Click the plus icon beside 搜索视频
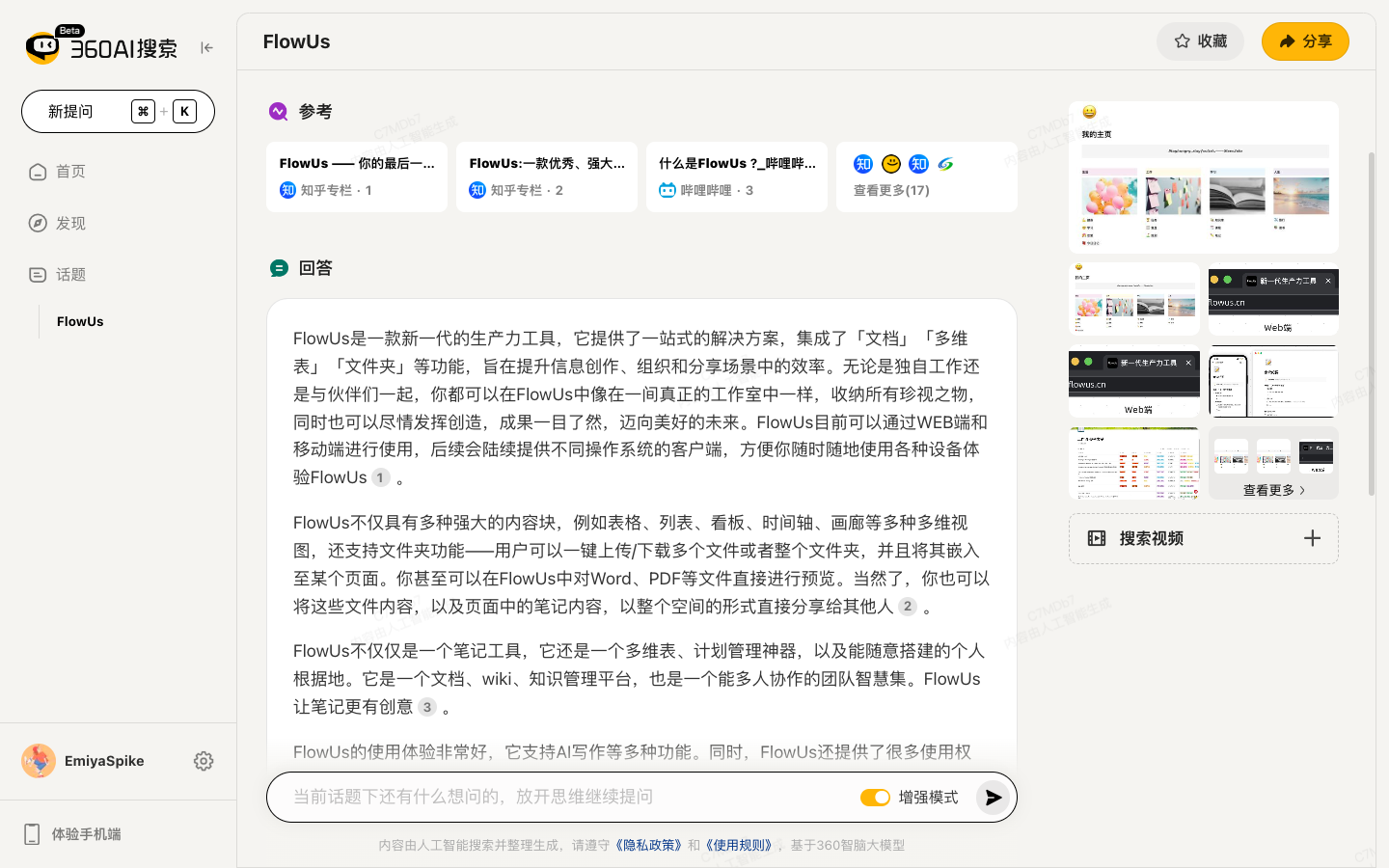1389x868 pixels. (1313, 538)
